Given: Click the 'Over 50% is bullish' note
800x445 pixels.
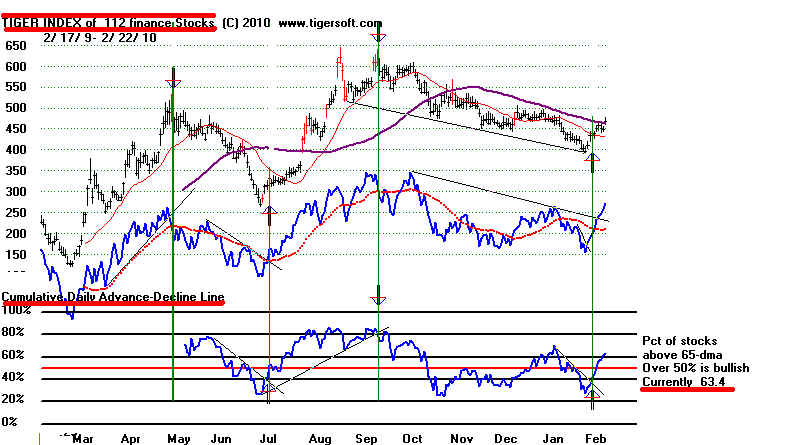Looking at the screenshot, I should coord(696,369).
